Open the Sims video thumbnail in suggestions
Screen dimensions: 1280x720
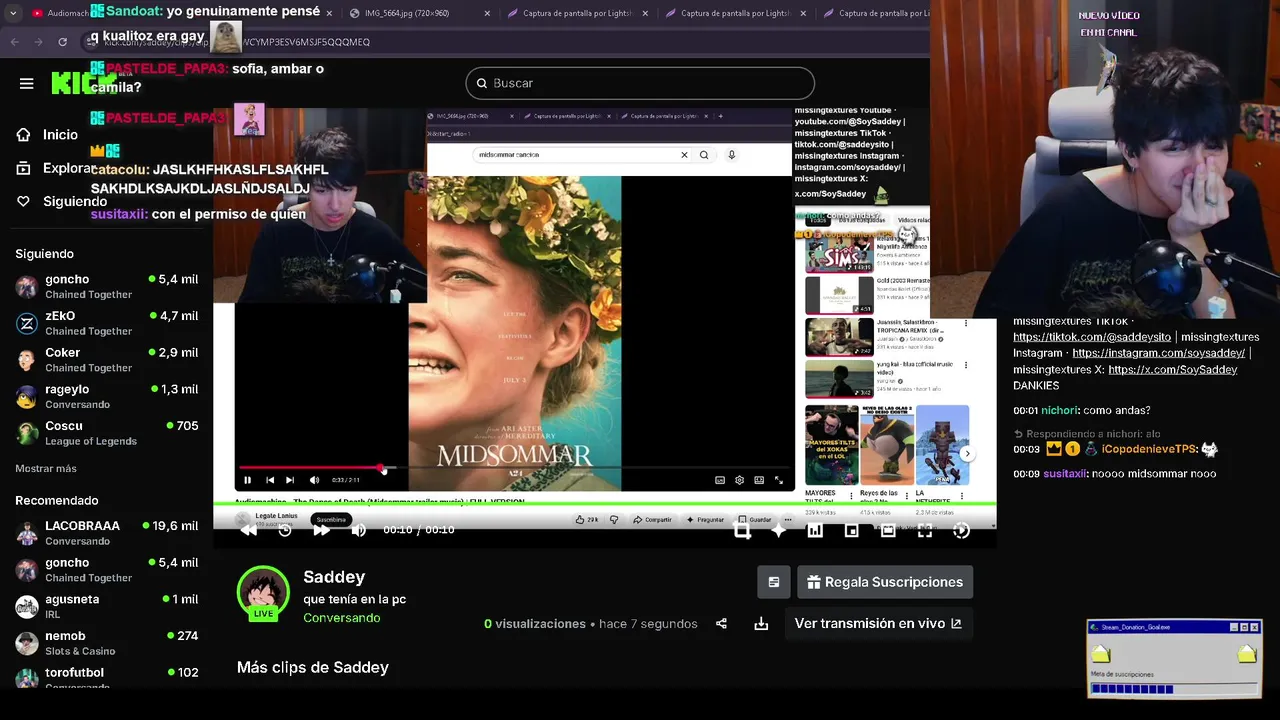click(840, 255)
